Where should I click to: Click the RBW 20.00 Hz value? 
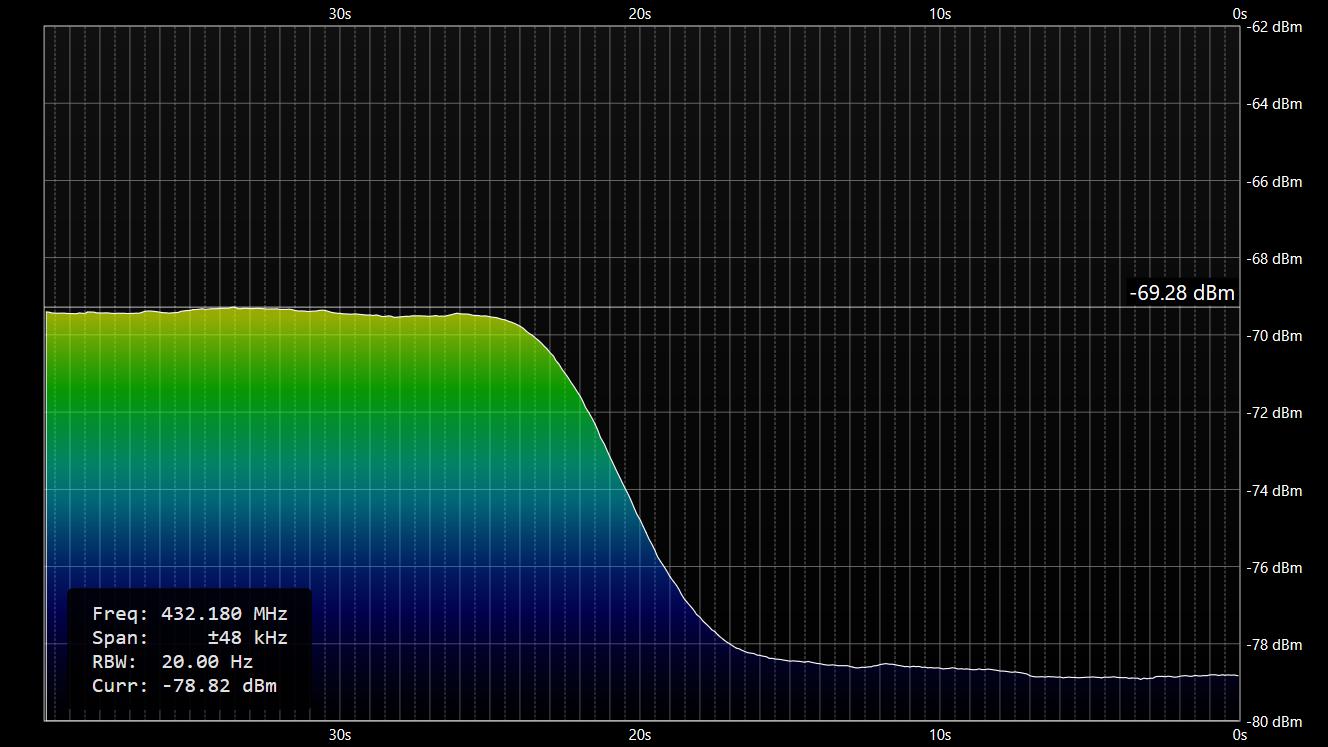[x=207, y=662]
